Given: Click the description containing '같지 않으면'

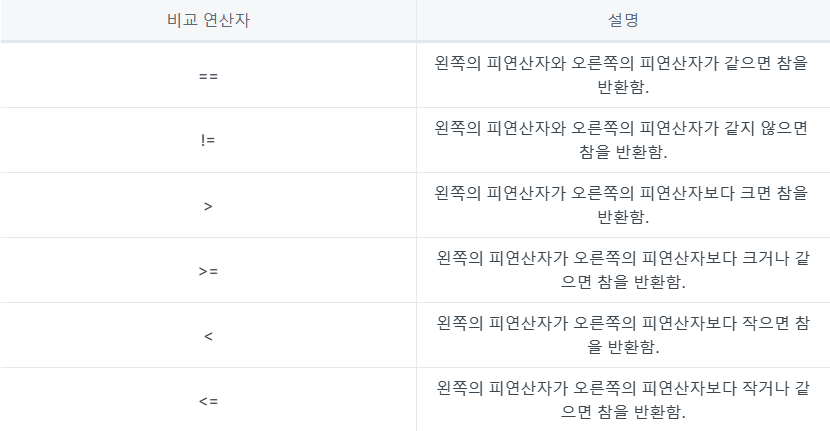Looking at the screenshot, I should [622, 140].
